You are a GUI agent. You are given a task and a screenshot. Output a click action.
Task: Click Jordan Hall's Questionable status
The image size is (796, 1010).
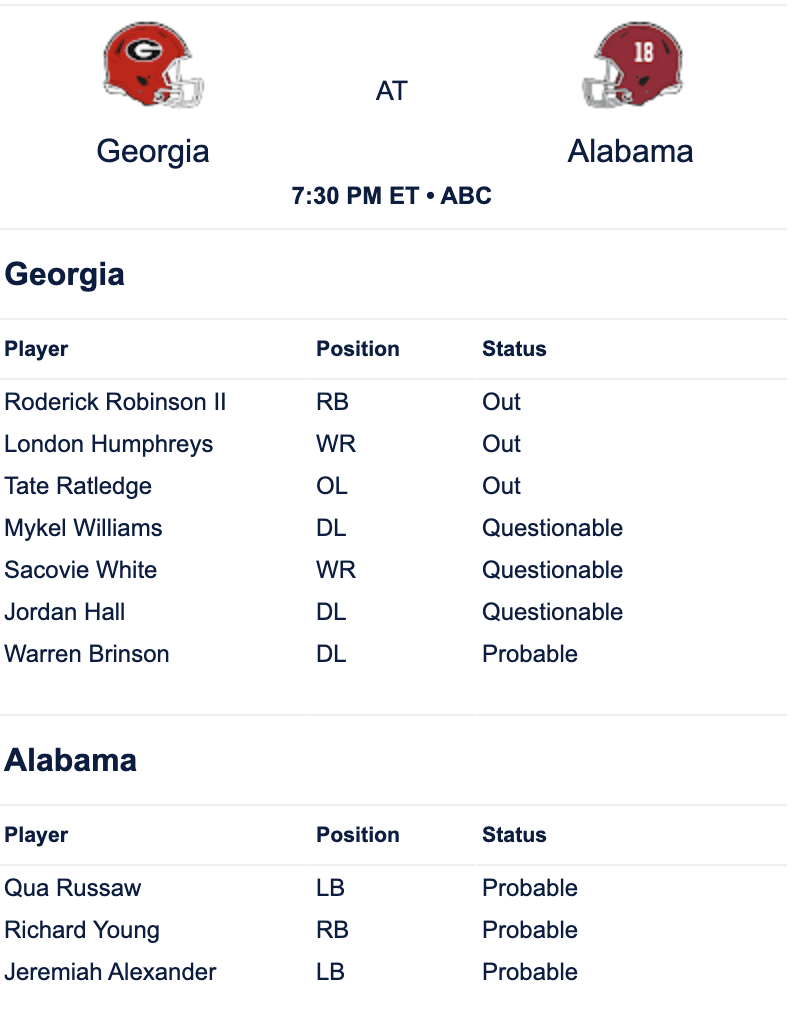tap(553, 612)
